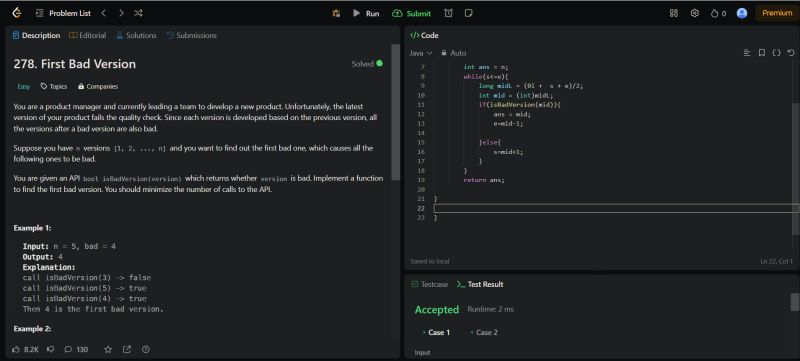Click the LeetCode logo icon
800x361 pixels.
17,13
